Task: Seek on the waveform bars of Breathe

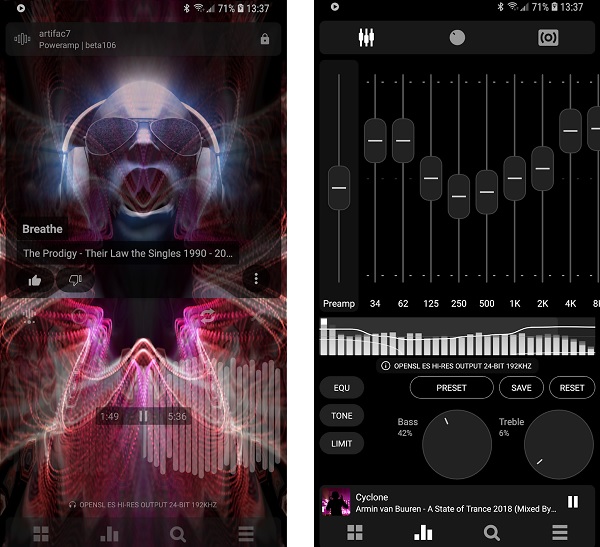Action: (212, 417)
